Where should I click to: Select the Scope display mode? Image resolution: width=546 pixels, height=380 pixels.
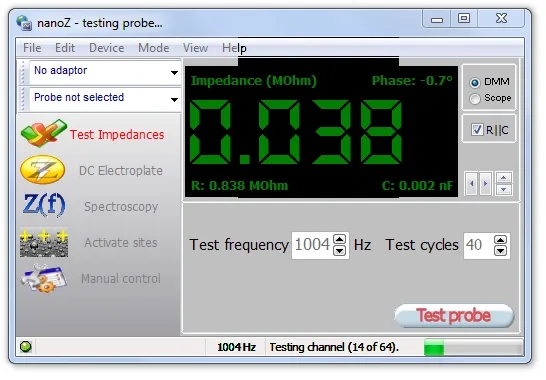[x=474, y=99]
